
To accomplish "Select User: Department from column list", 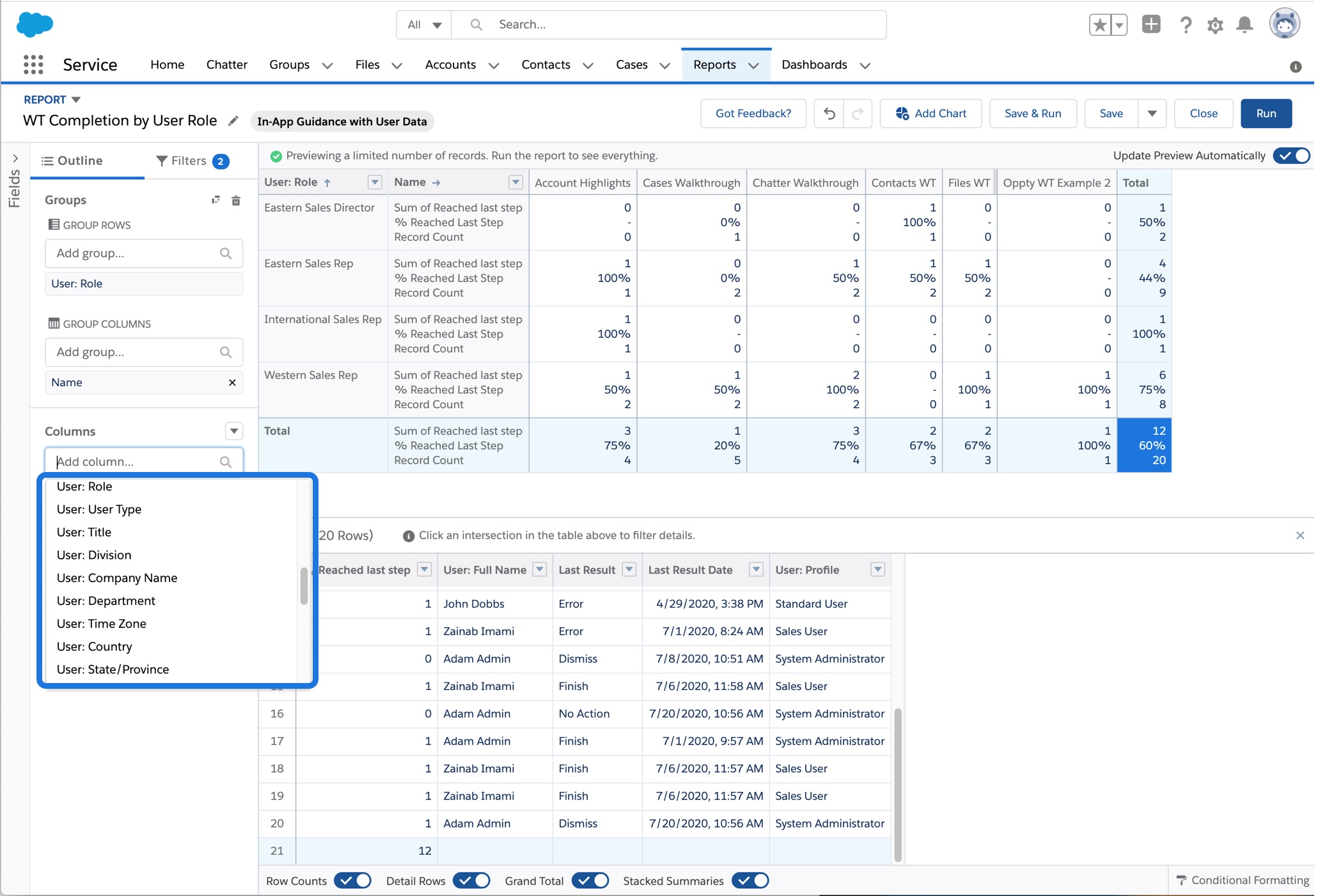I will pyautogui.click(x=105, y=600).
